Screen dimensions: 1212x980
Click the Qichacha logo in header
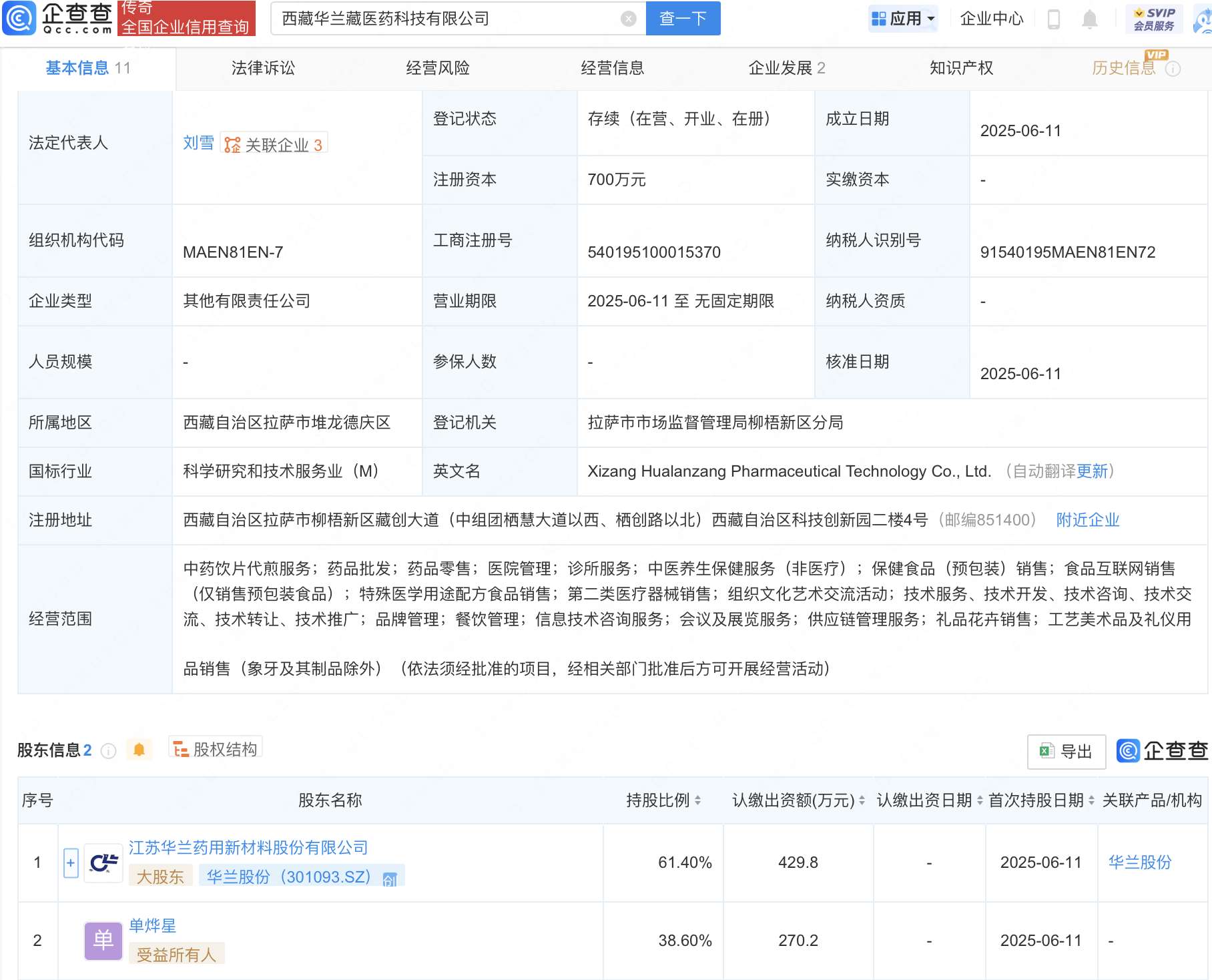(59, 18)
